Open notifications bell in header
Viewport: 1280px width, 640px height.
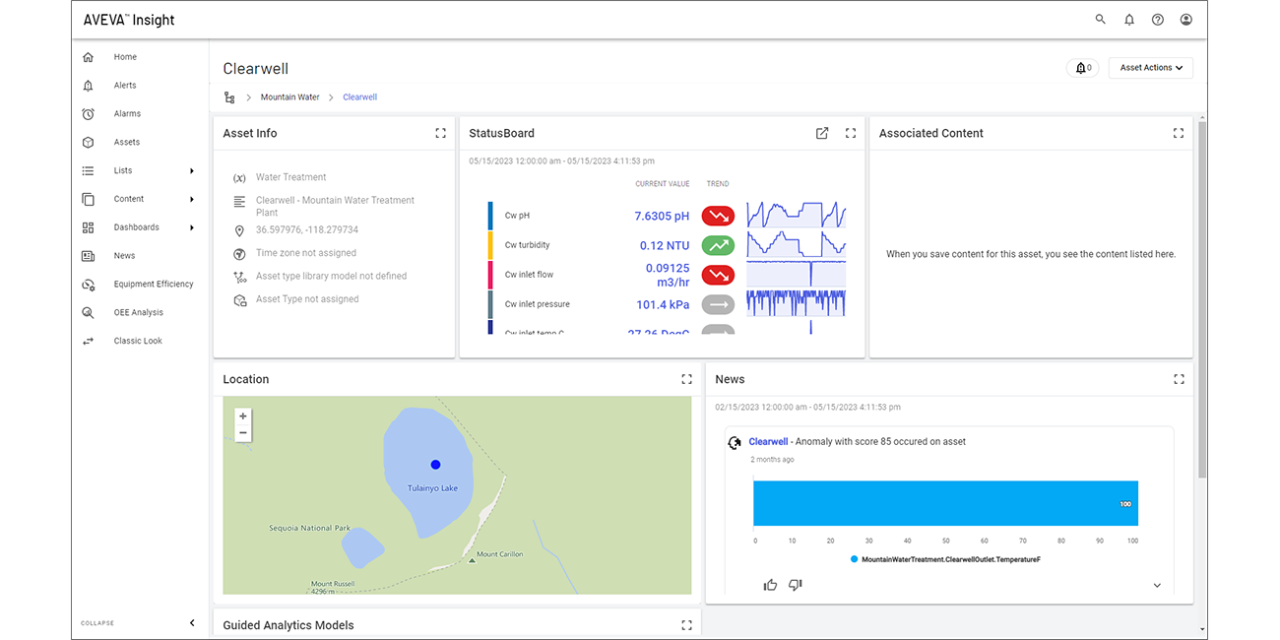click(1129, 20)
